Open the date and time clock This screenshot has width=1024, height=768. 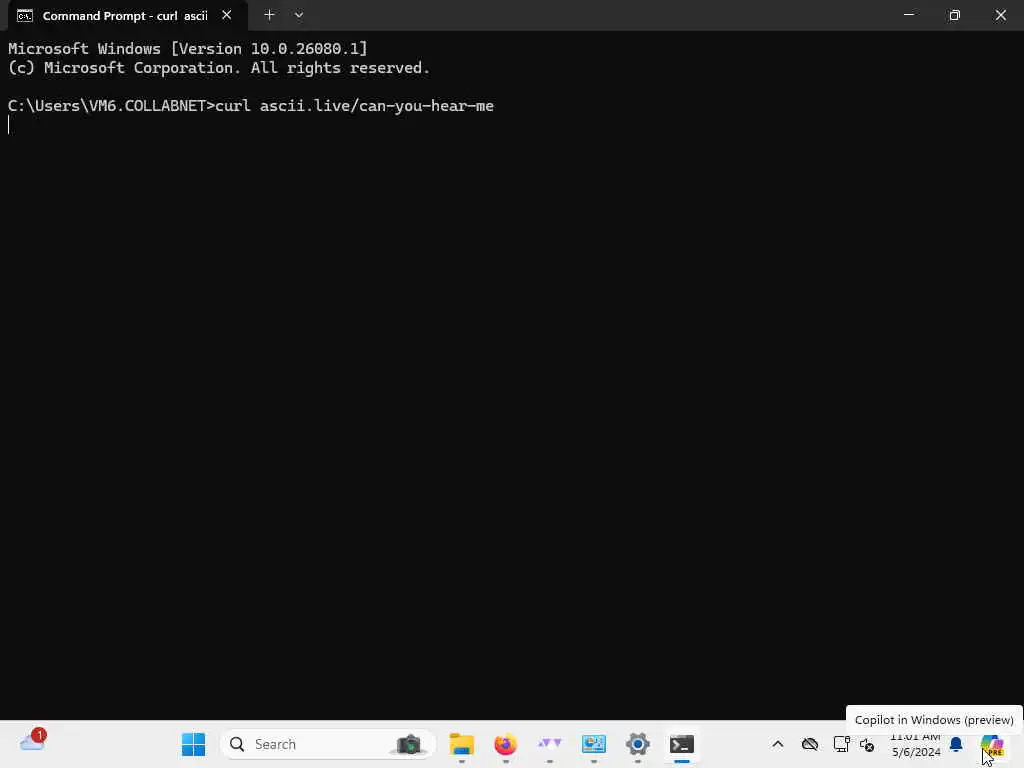point(916,744)
